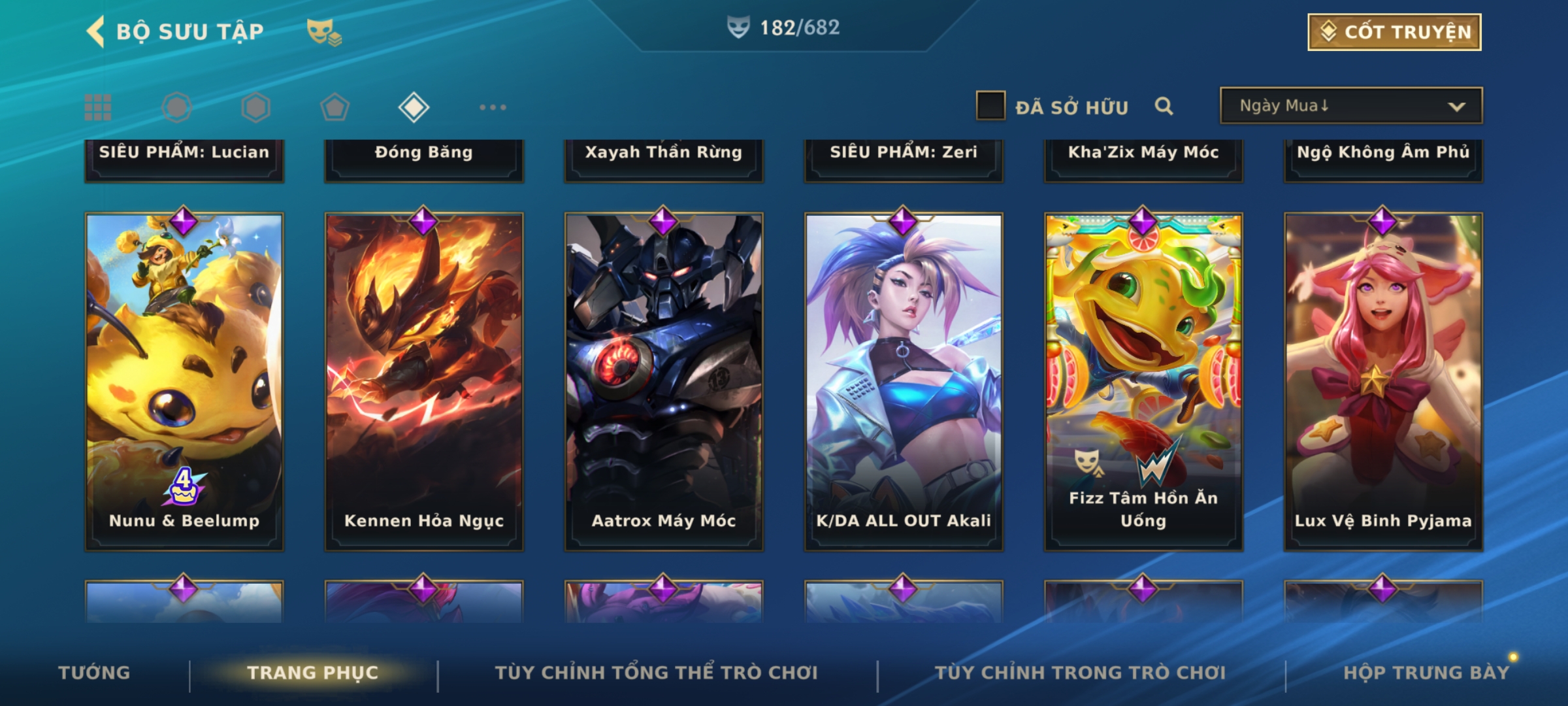Open the Nunu & Beelump skin card
The image size is (1568, 706).
184,382
